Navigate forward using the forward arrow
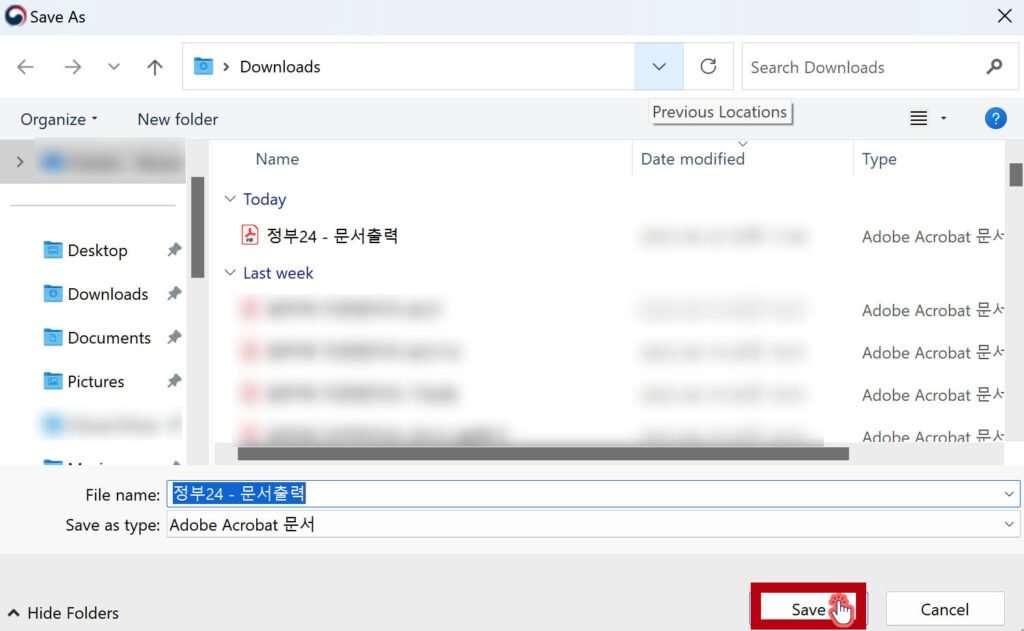 pos(72,66)
